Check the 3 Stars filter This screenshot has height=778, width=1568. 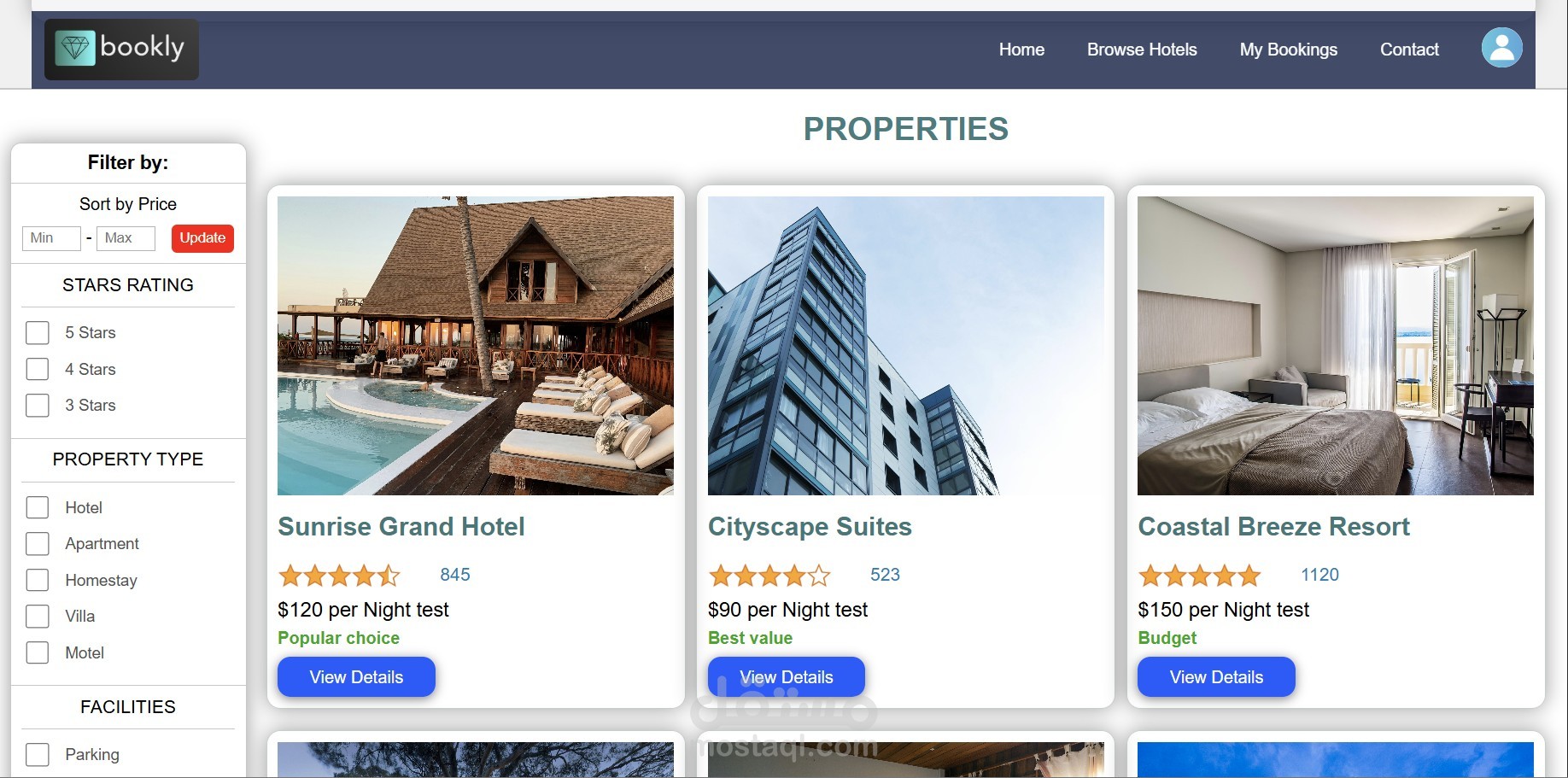38,405
